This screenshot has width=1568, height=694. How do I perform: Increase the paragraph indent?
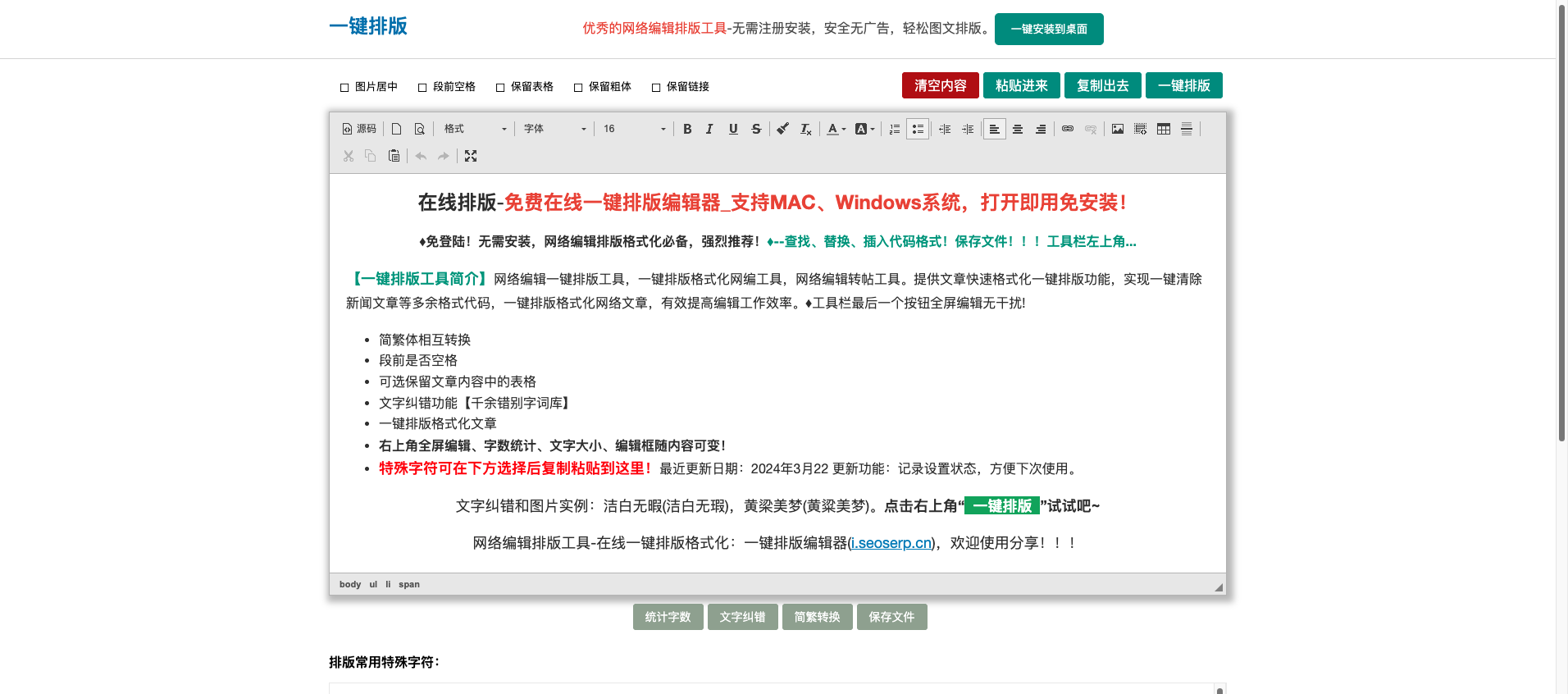(968, 129)
